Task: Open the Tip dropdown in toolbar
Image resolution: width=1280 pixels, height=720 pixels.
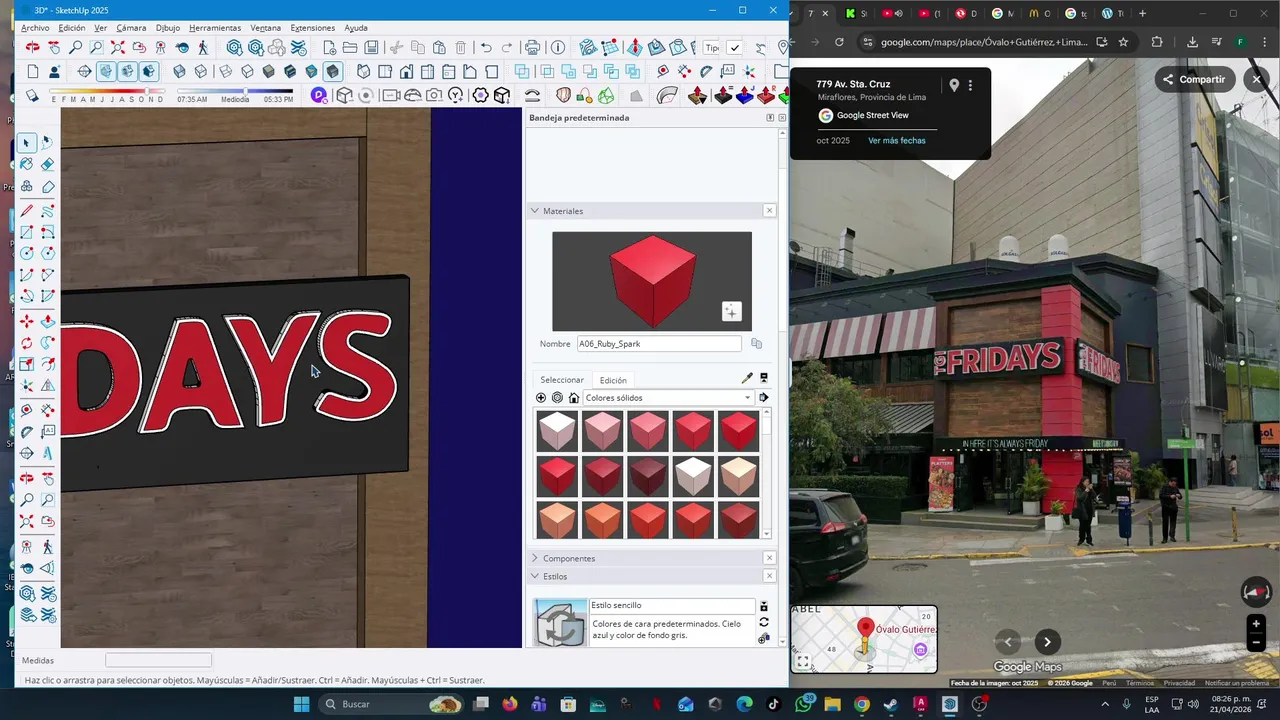Action: (711, 47)
